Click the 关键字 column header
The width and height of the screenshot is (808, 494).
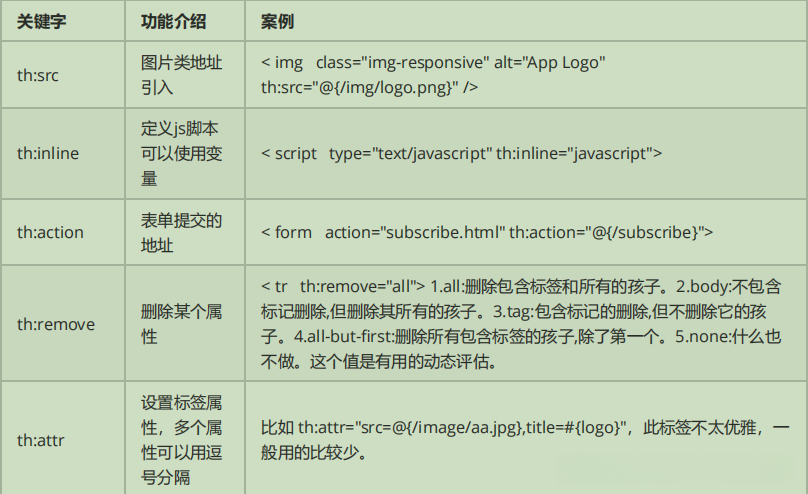(41, 21)
